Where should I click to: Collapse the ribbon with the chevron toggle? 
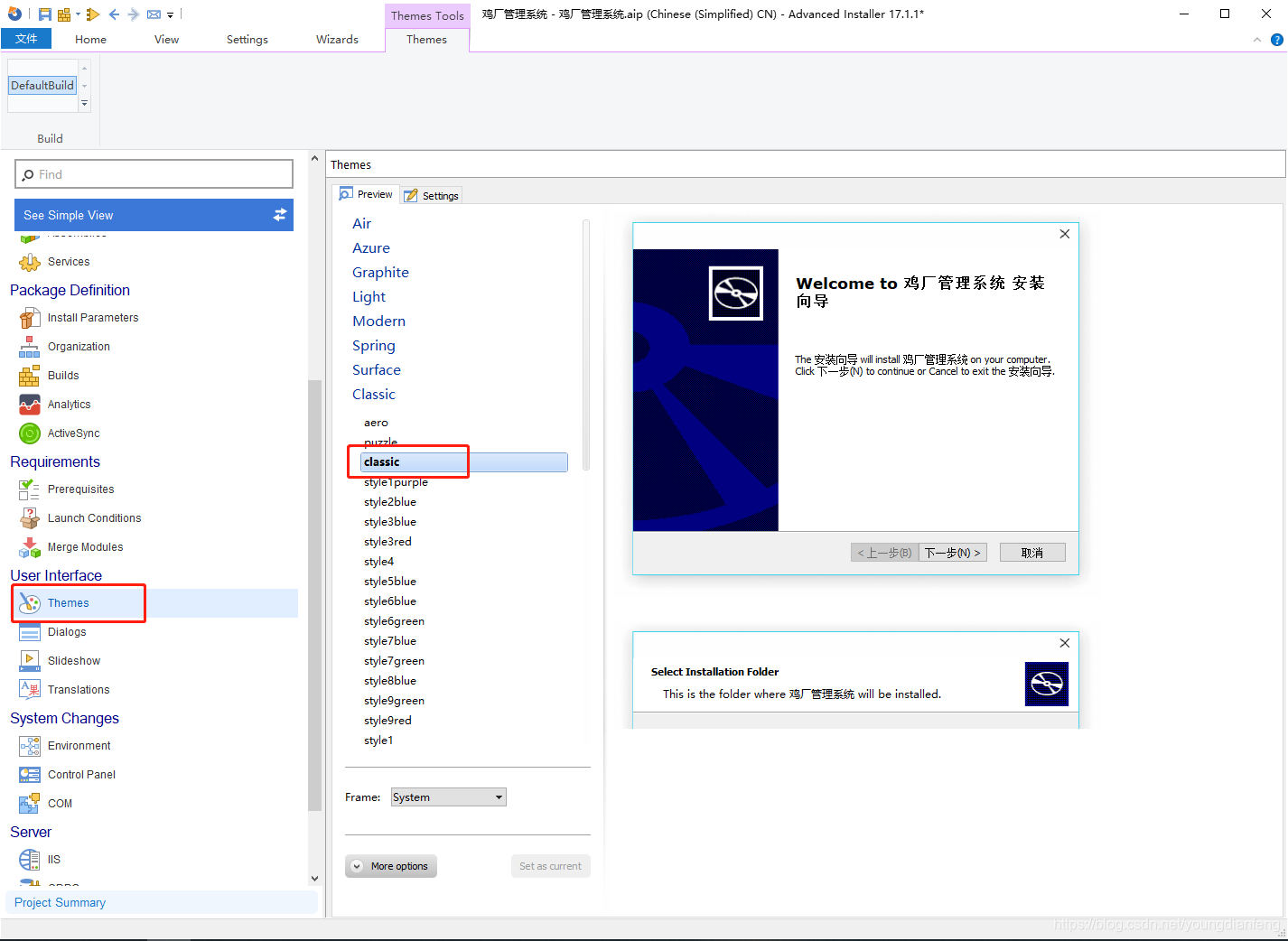pyautogui.click(x=1256, y=39)
